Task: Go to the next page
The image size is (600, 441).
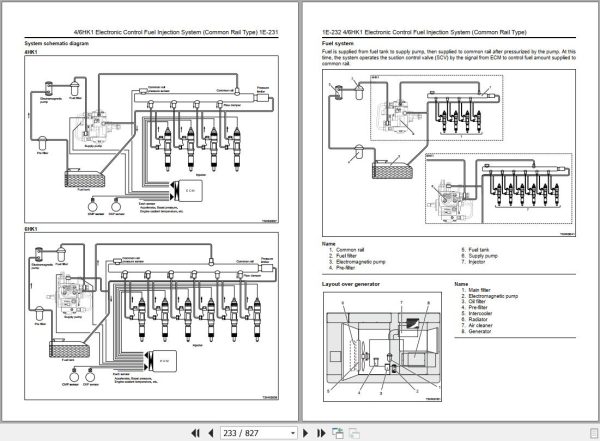Action: tap(305, 433)
